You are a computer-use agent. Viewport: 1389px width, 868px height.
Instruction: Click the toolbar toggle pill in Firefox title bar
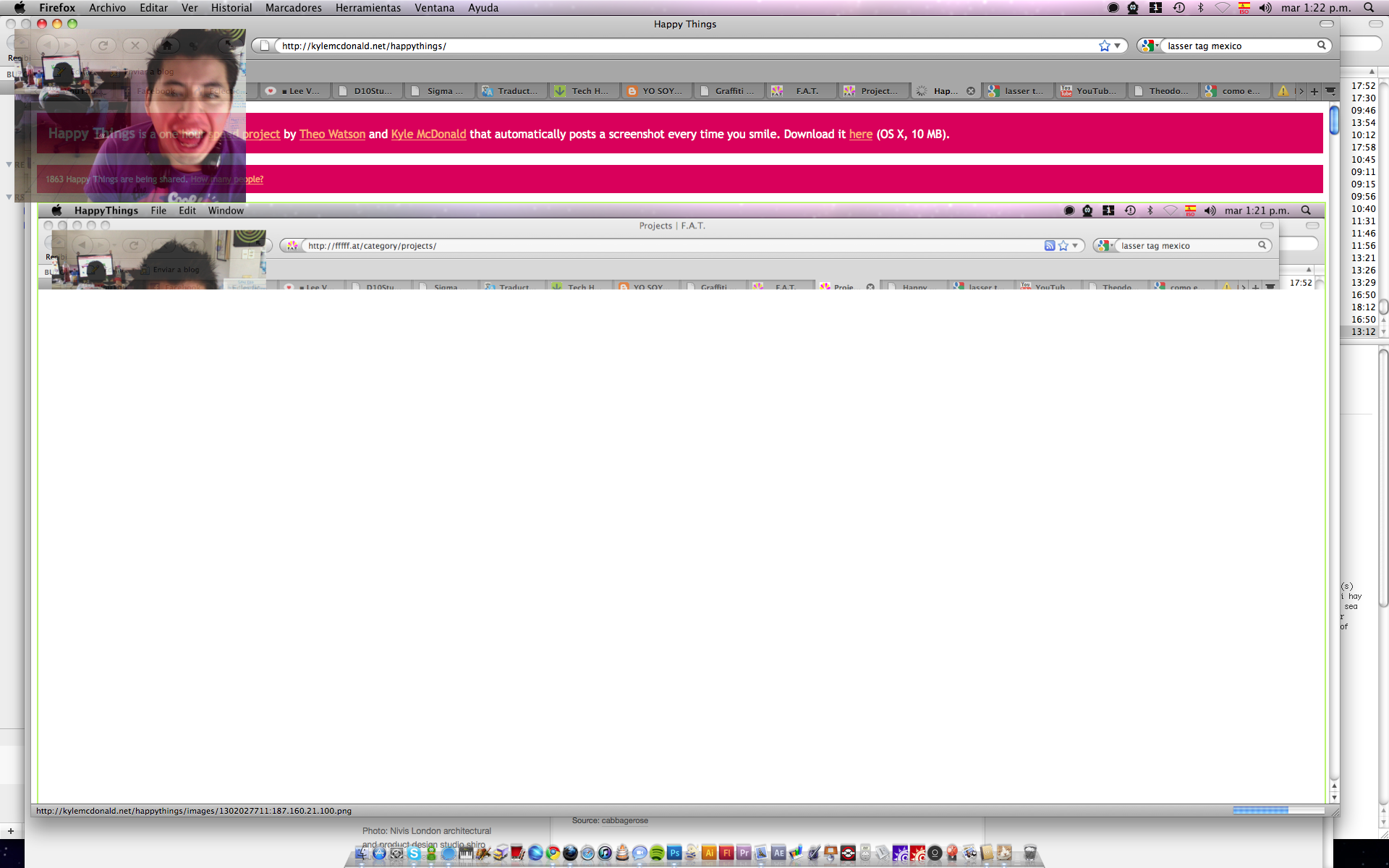tap(1327, 24)
